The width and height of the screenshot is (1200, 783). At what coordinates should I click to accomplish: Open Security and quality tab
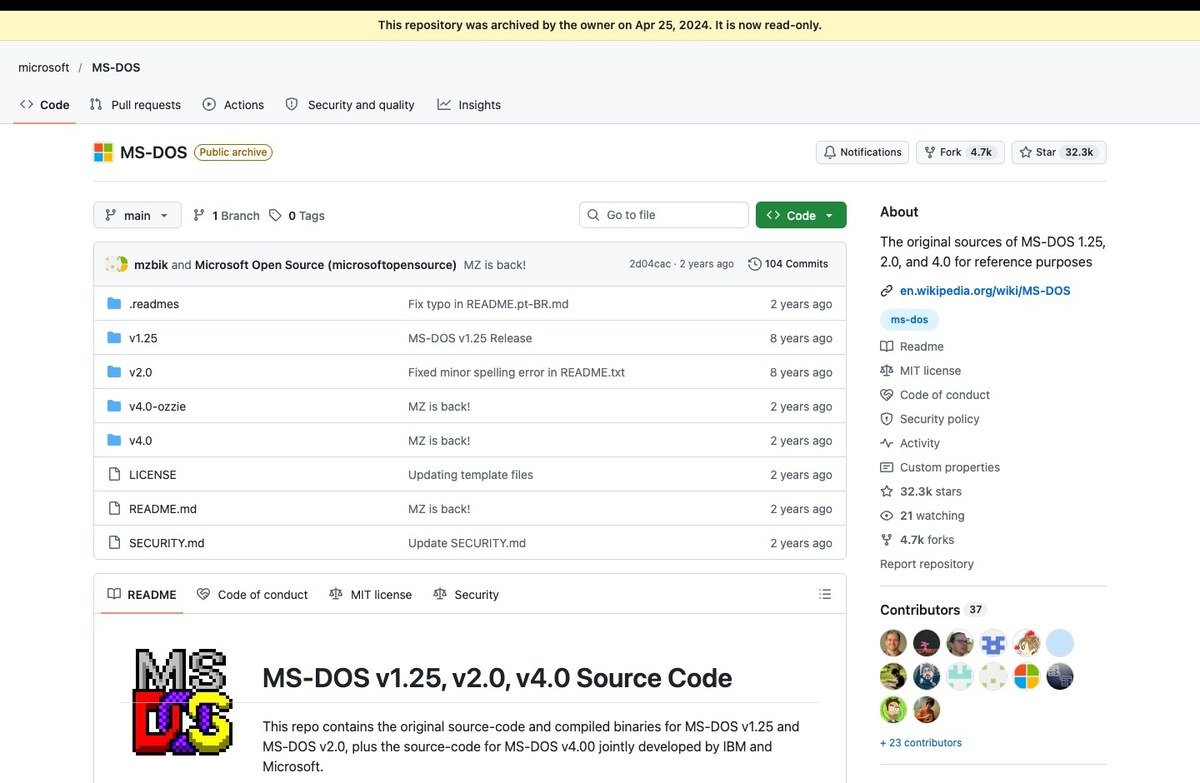pyautogui.click(x=350, y=105)
